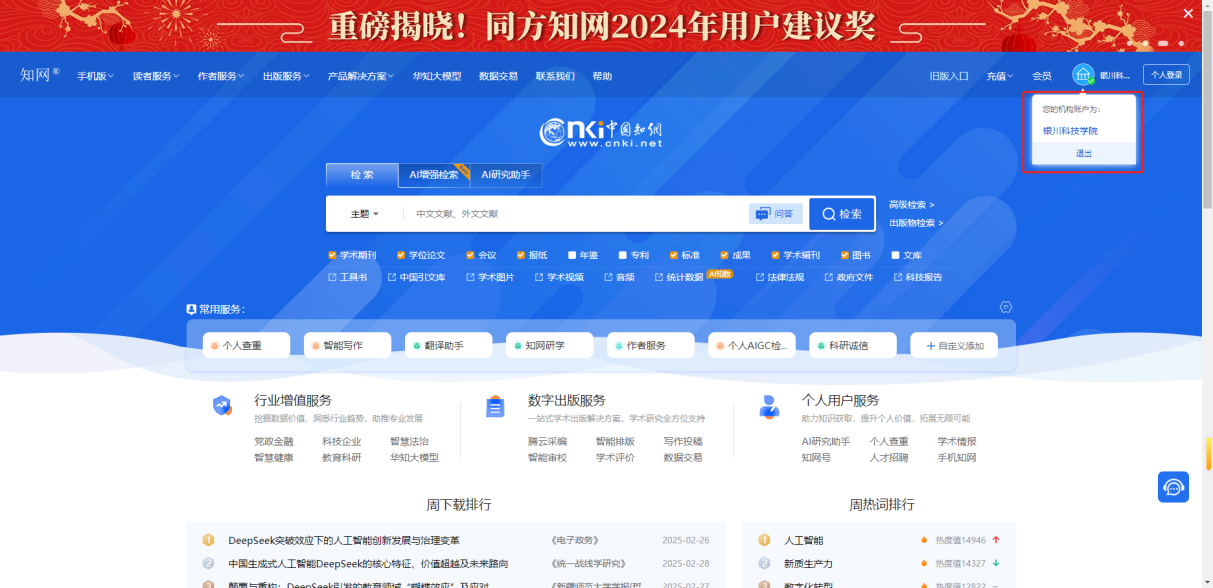Click the search input for 中文文献、外文文献
1213x588 pixels.
tap(575, 214)
